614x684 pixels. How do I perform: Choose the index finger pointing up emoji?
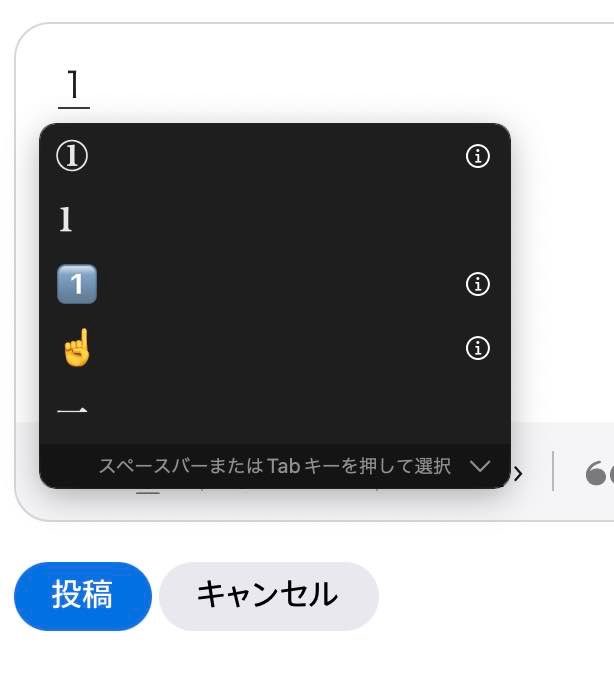pos(77,348)
